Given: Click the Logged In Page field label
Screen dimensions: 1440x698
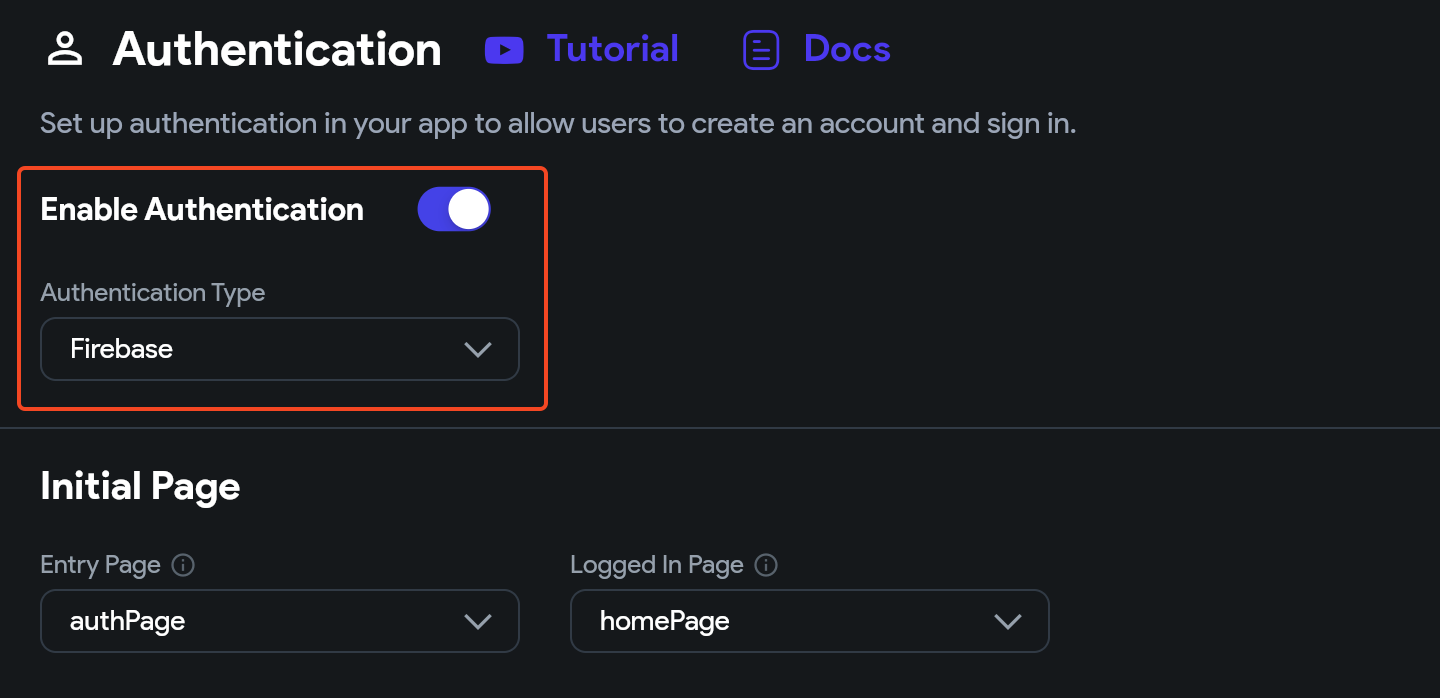Looking at the screenshot, I should [657, 565].
